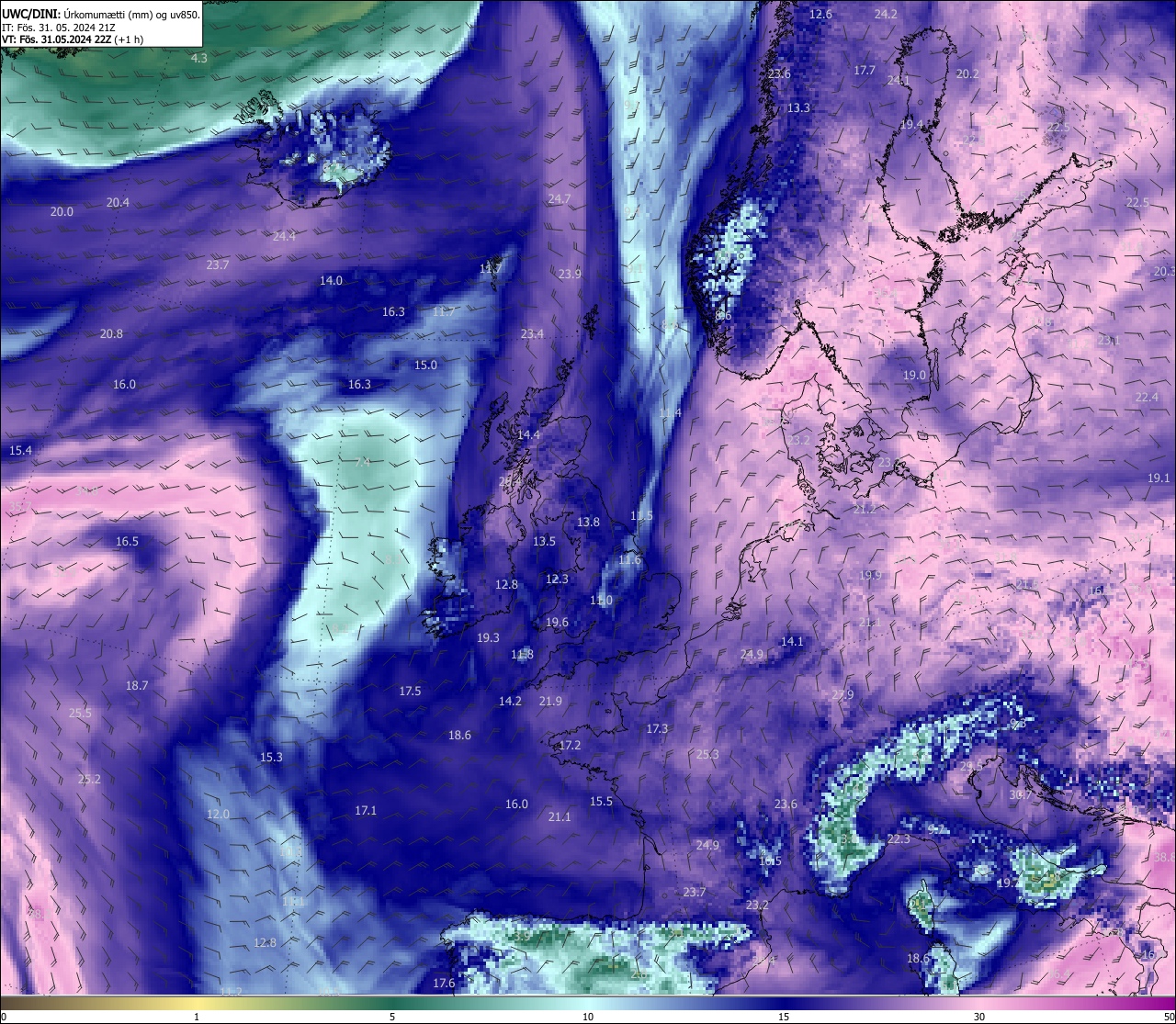Select the 19.1 map value

click(1159, 478)
